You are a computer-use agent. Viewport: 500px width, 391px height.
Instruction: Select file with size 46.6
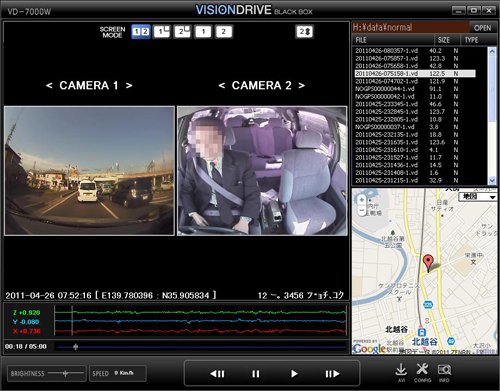click(415, 104)
